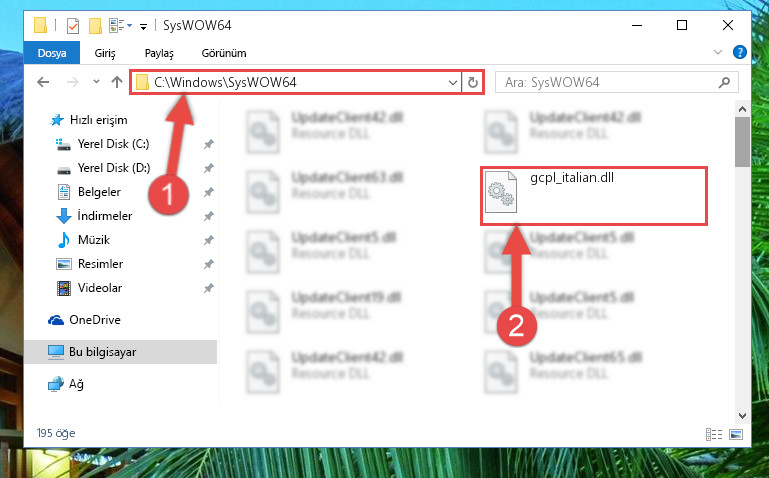Open Yerel Disk (D:) in sidebar
This screenshot has height=478, width=769.
point(113,168)
